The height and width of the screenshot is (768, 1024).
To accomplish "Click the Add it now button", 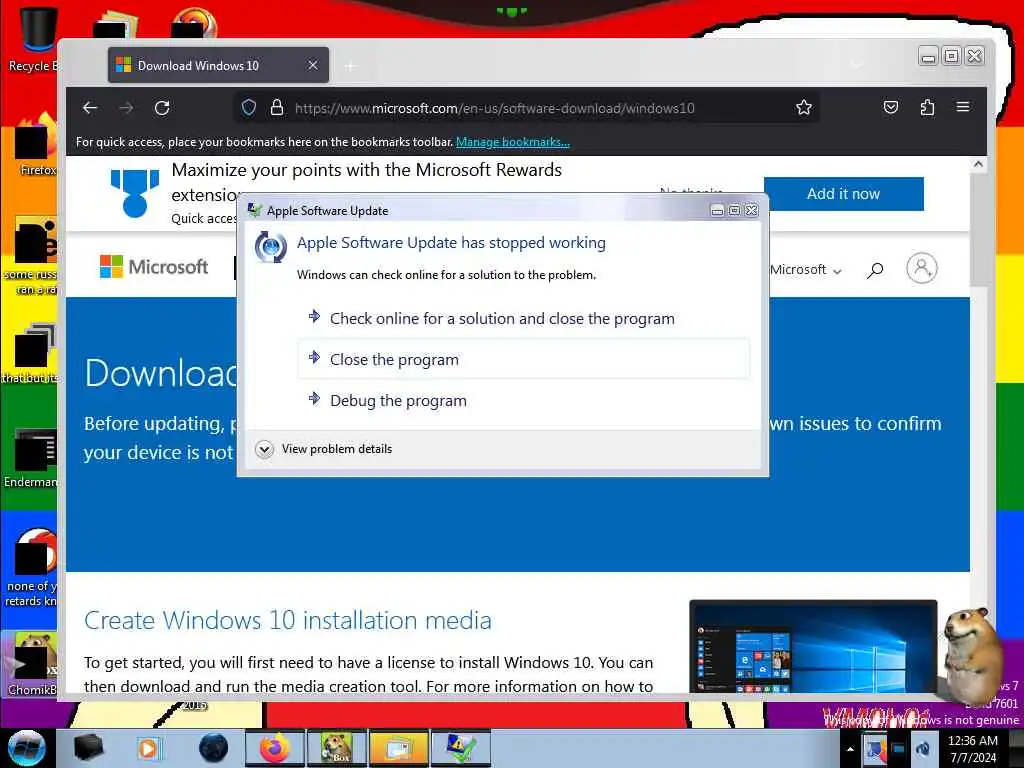I will tap(843, 194).
